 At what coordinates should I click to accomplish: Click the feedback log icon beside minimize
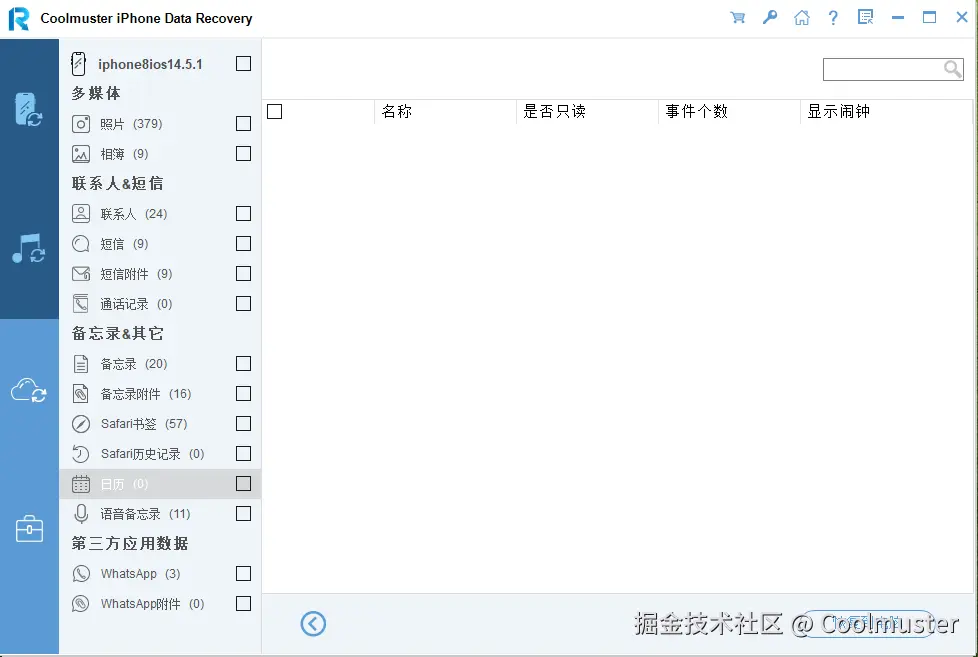click(x=865, y=17)
